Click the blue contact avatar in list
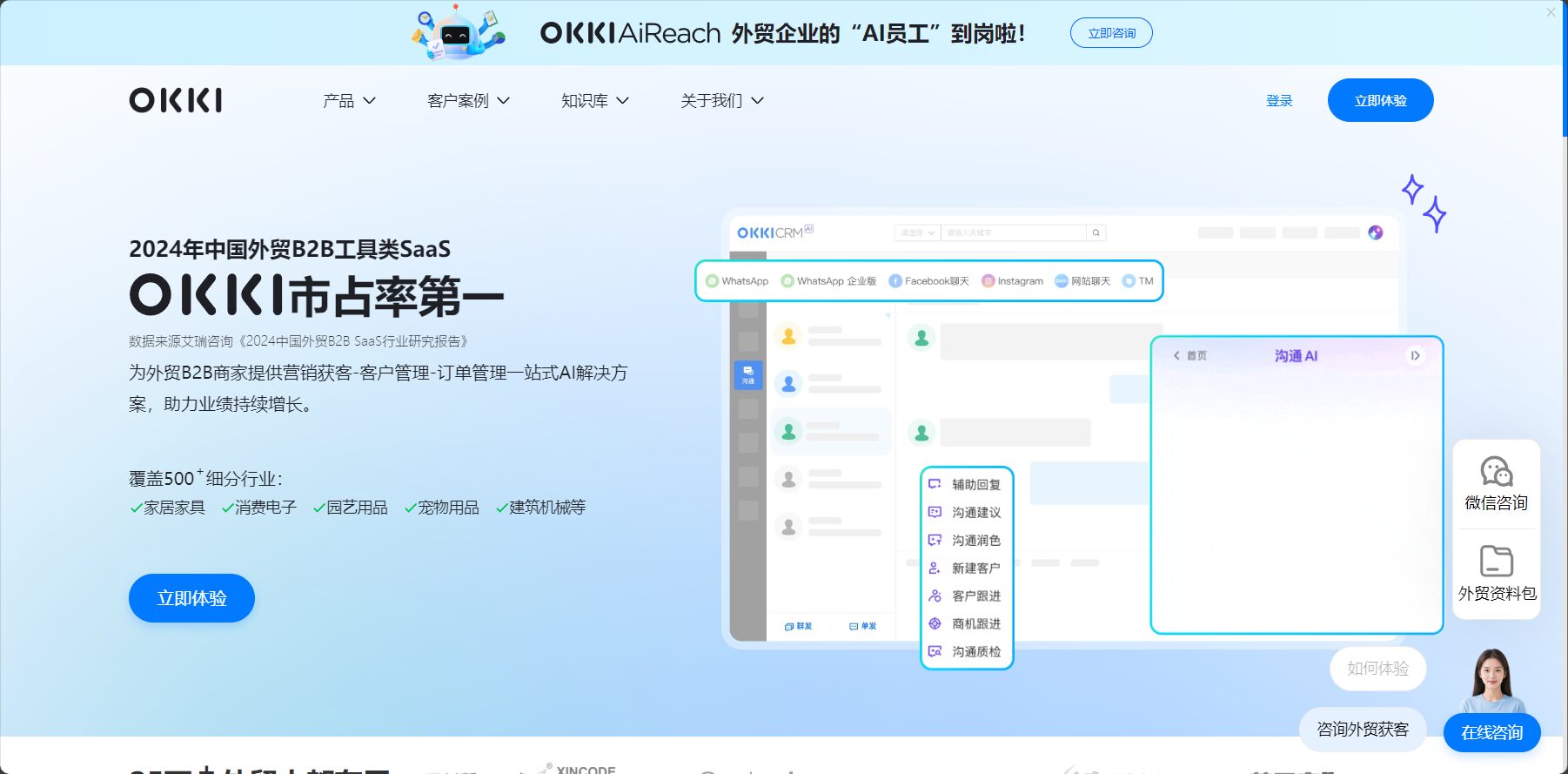This screenshot has width=1568, height=774. coord(788,384)
